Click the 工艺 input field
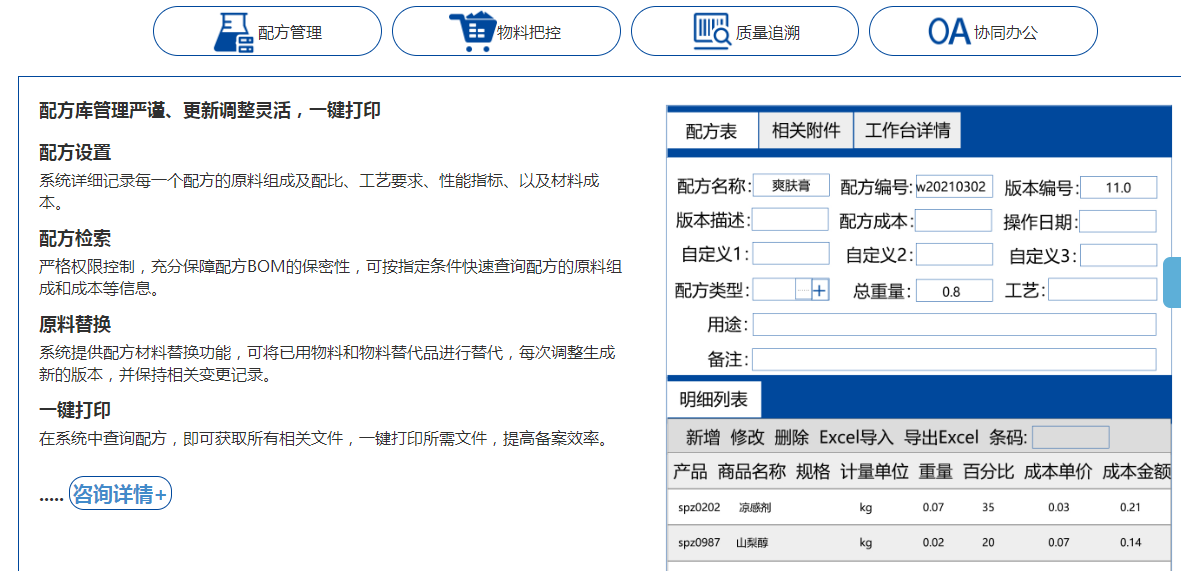The image size is (1181, 571). (x=1102, y=289)
